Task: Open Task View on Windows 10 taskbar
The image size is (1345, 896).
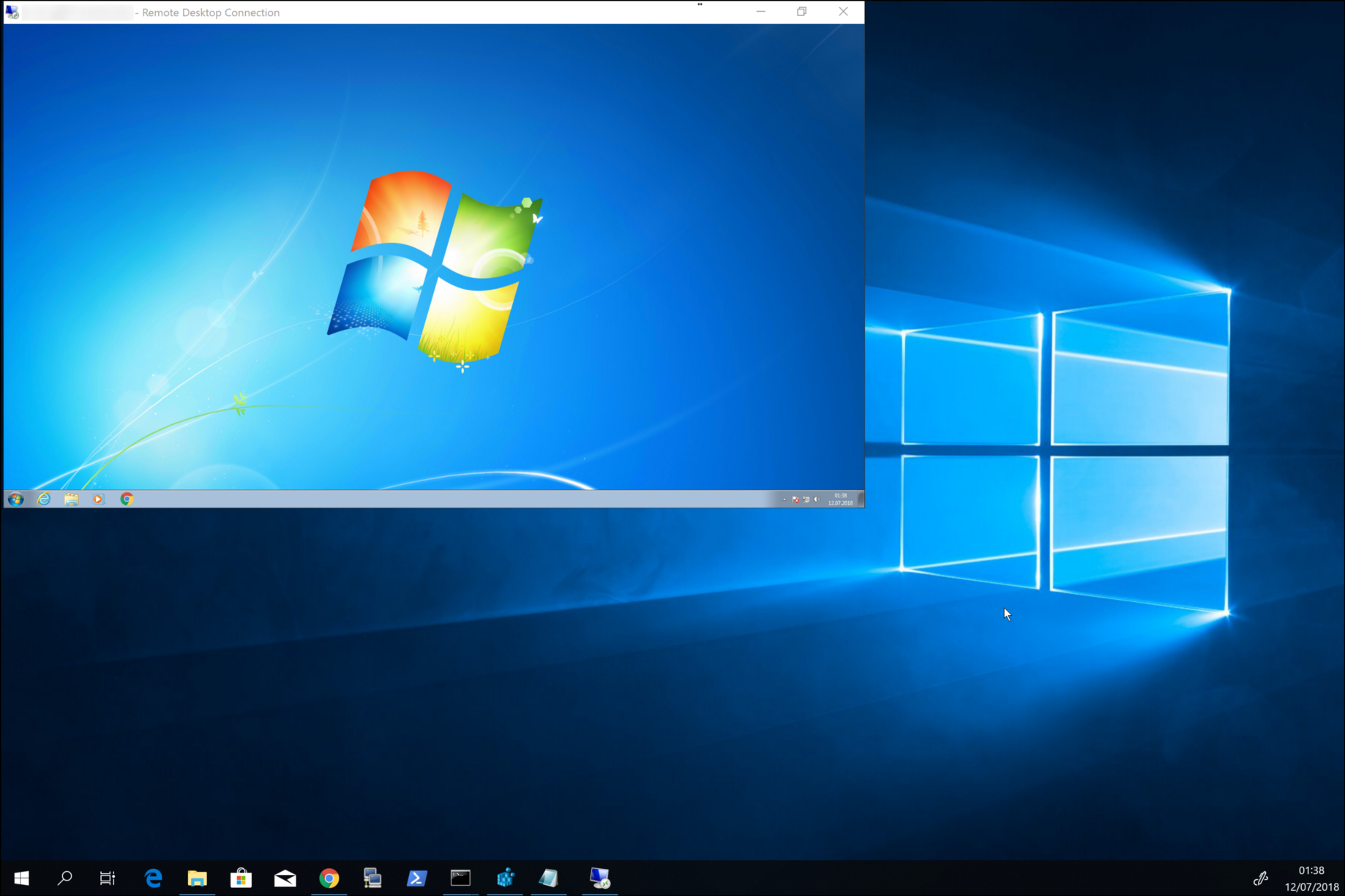Action: point(108,878)
